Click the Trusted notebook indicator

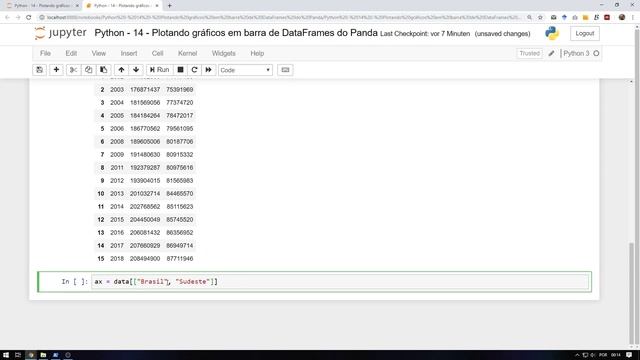tap(529, 53)
